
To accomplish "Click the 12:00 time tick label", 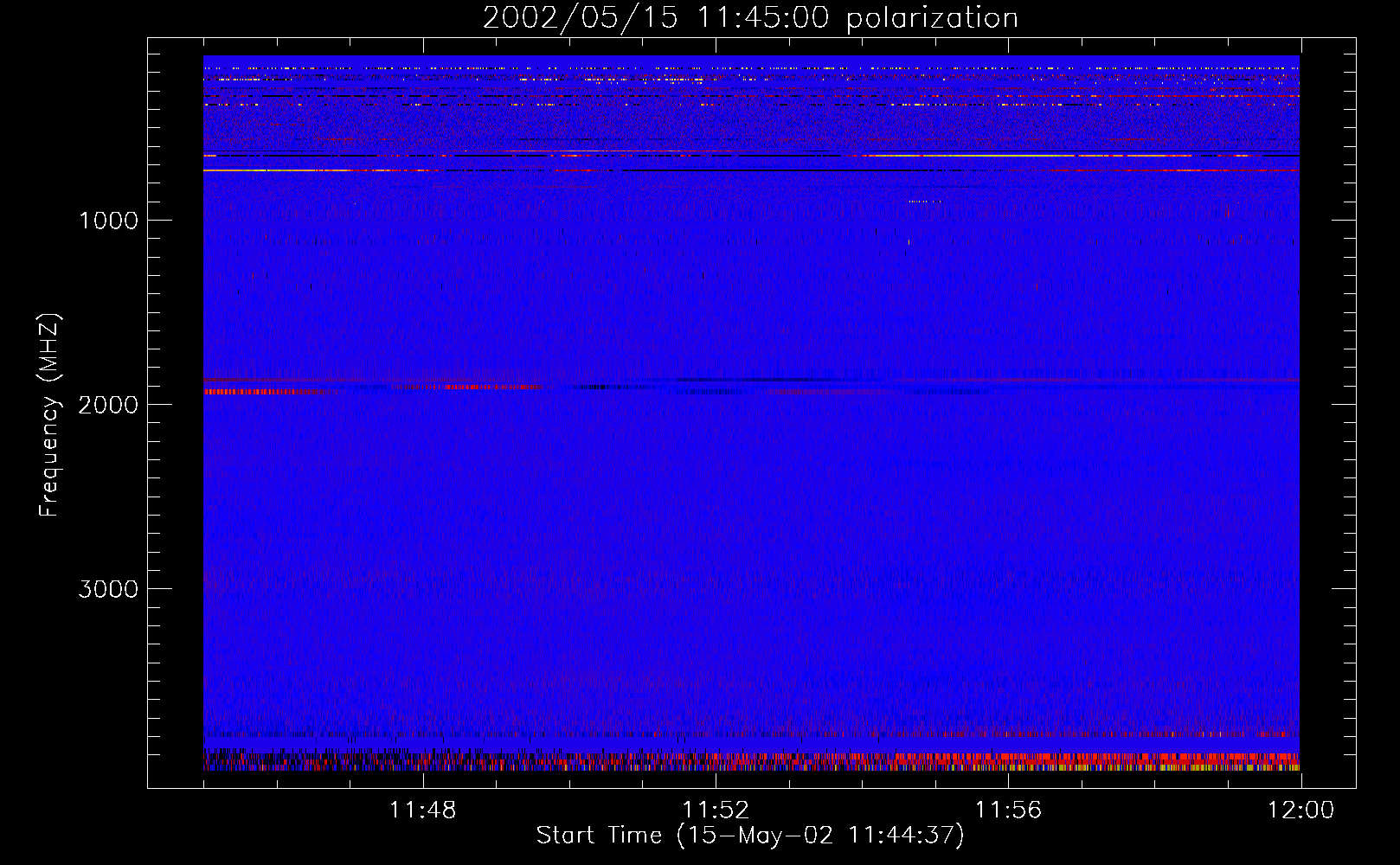I will click(1300, 811).
